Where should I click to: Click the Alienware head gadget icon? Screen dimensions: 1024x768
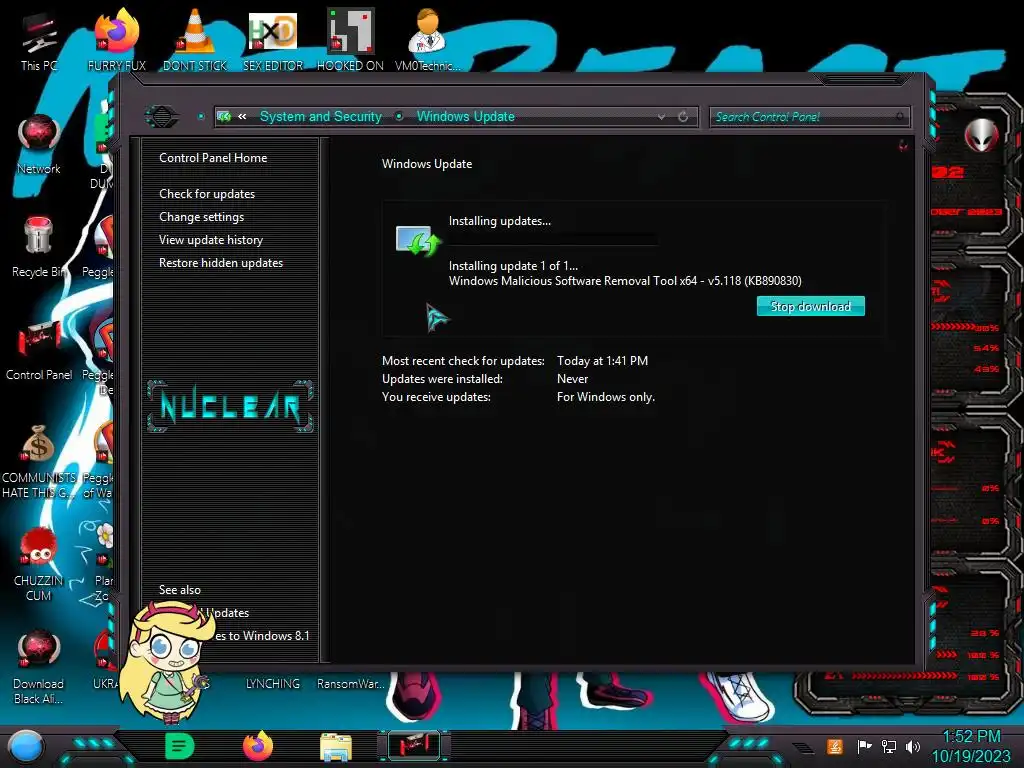tap(982, 135)
